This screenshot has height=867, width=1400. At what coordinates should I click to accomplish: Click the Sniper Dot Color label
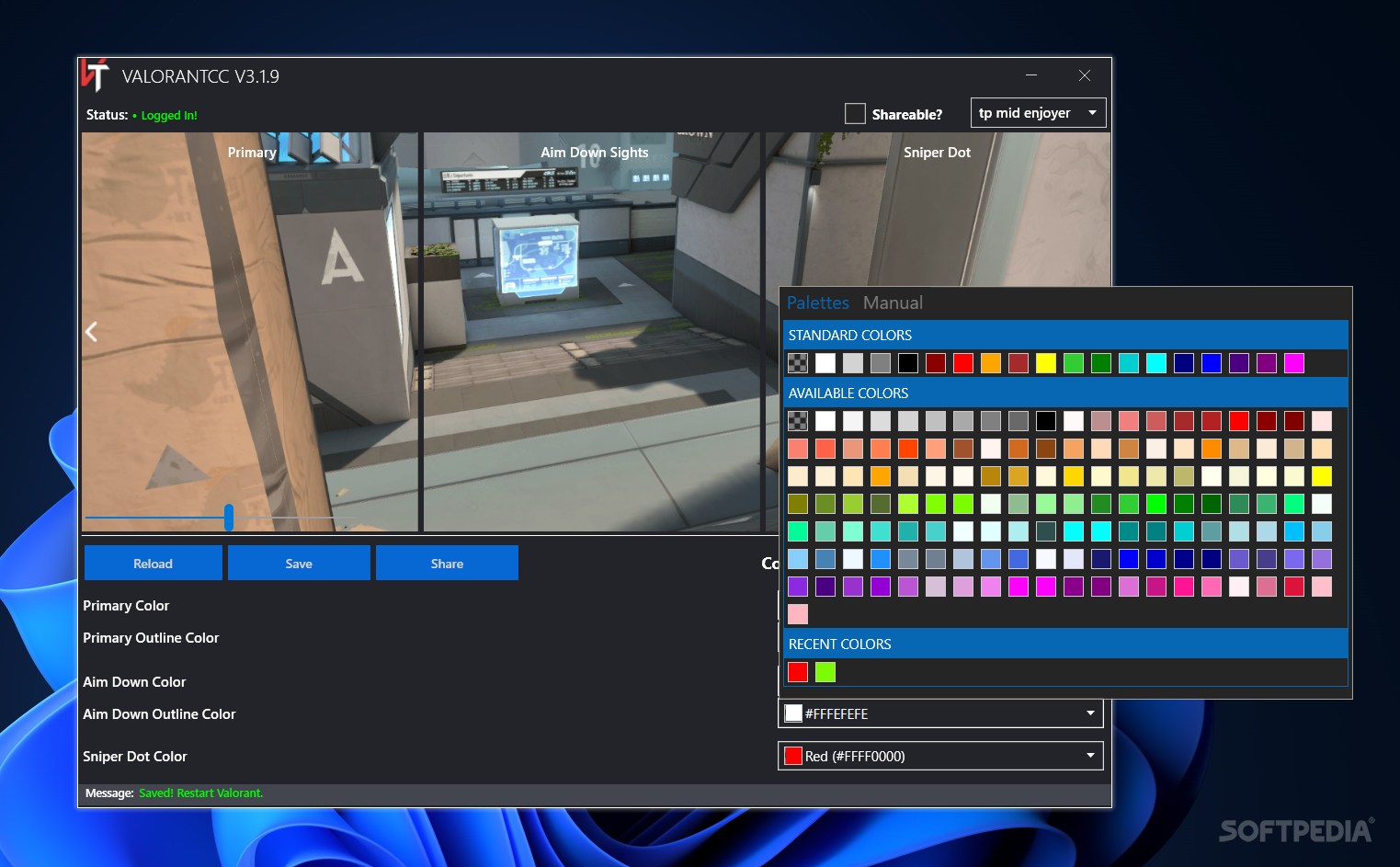pos(135,757)
